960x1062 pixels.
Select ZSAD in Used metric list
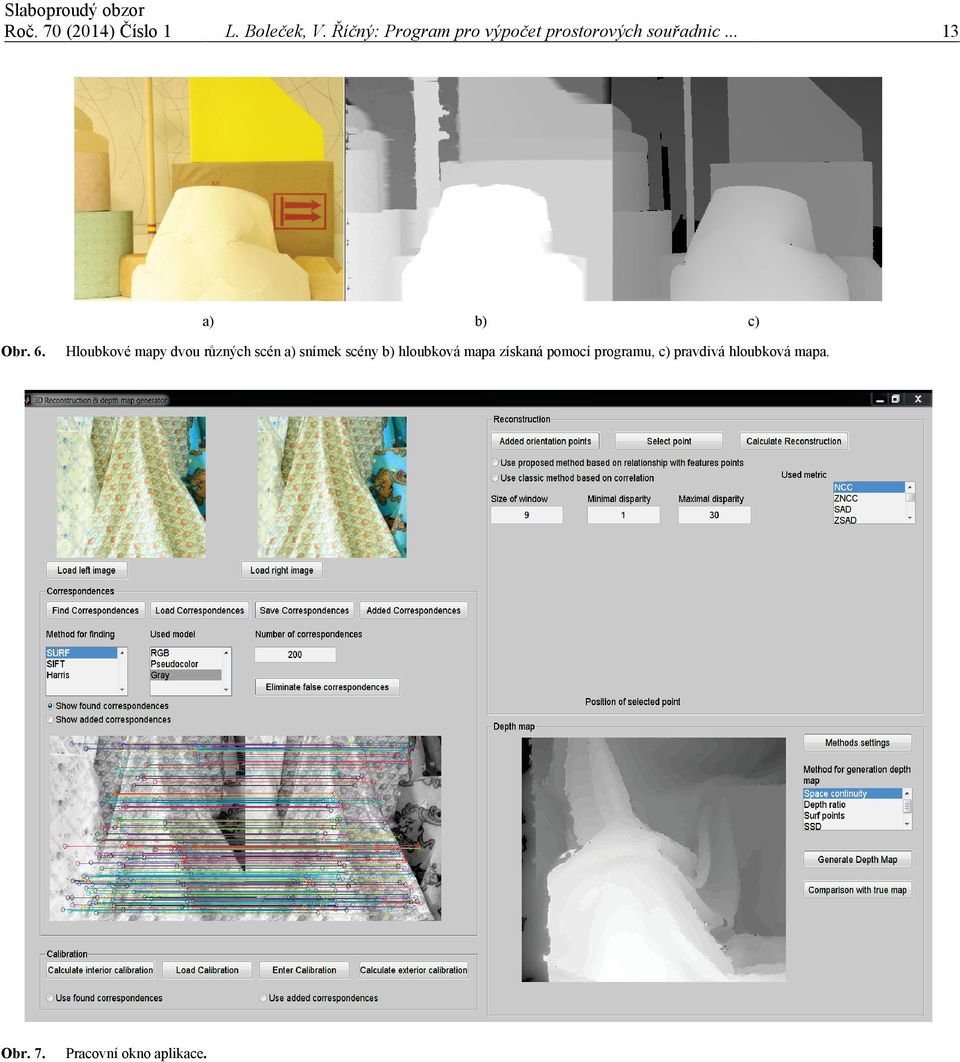click(x=869, y=519)
